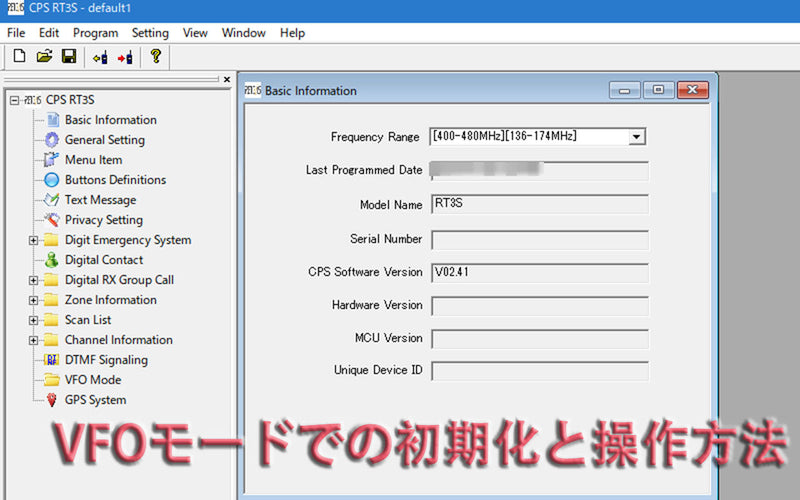
Task: Click the New file toolbar icon
Action: 19,57
